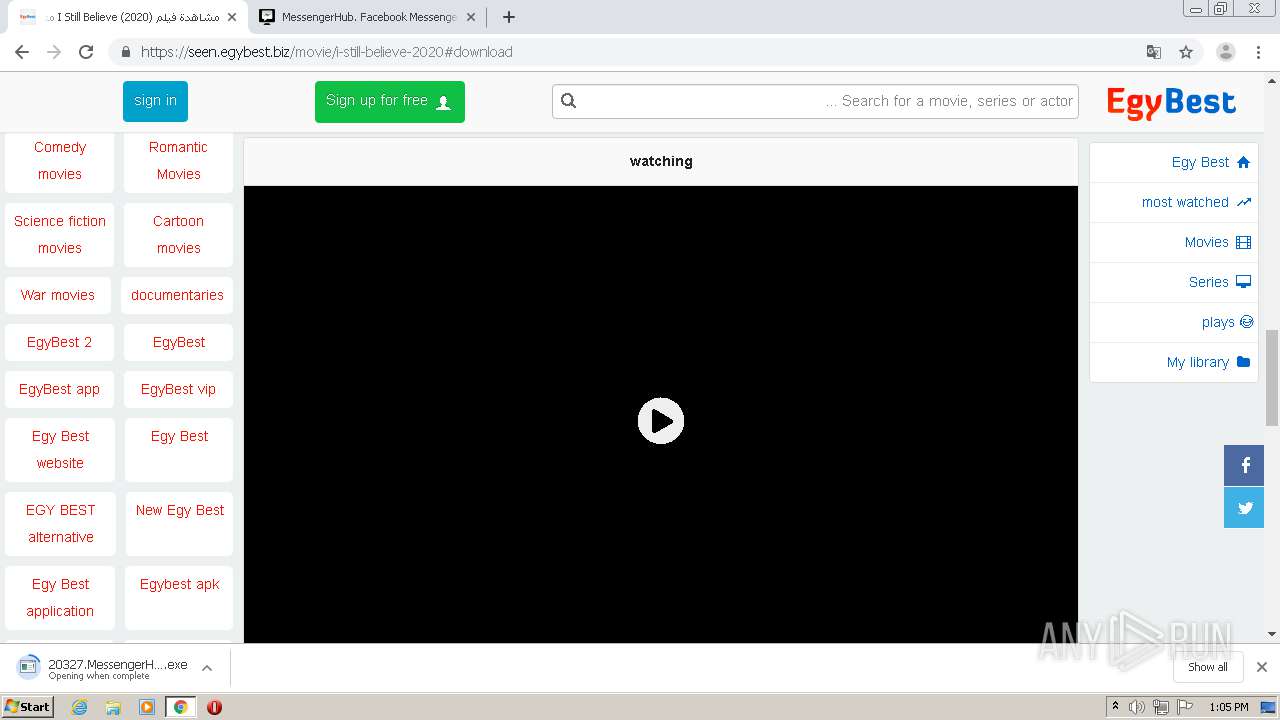This screenshot has width=1280, height=720.
Task: Click the downloaded MessengerHub exe item
Action: tap(103, 668)
